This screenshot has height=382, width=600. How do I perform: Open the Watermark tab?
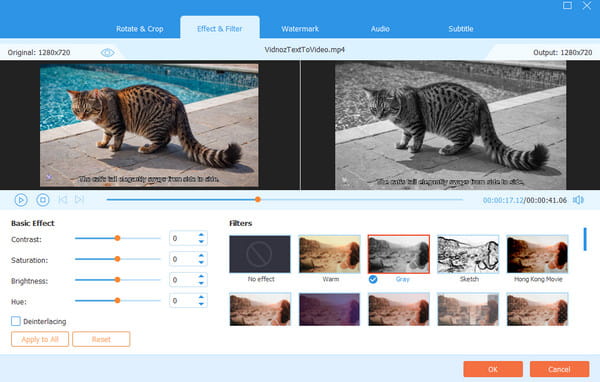pos(300,29)
